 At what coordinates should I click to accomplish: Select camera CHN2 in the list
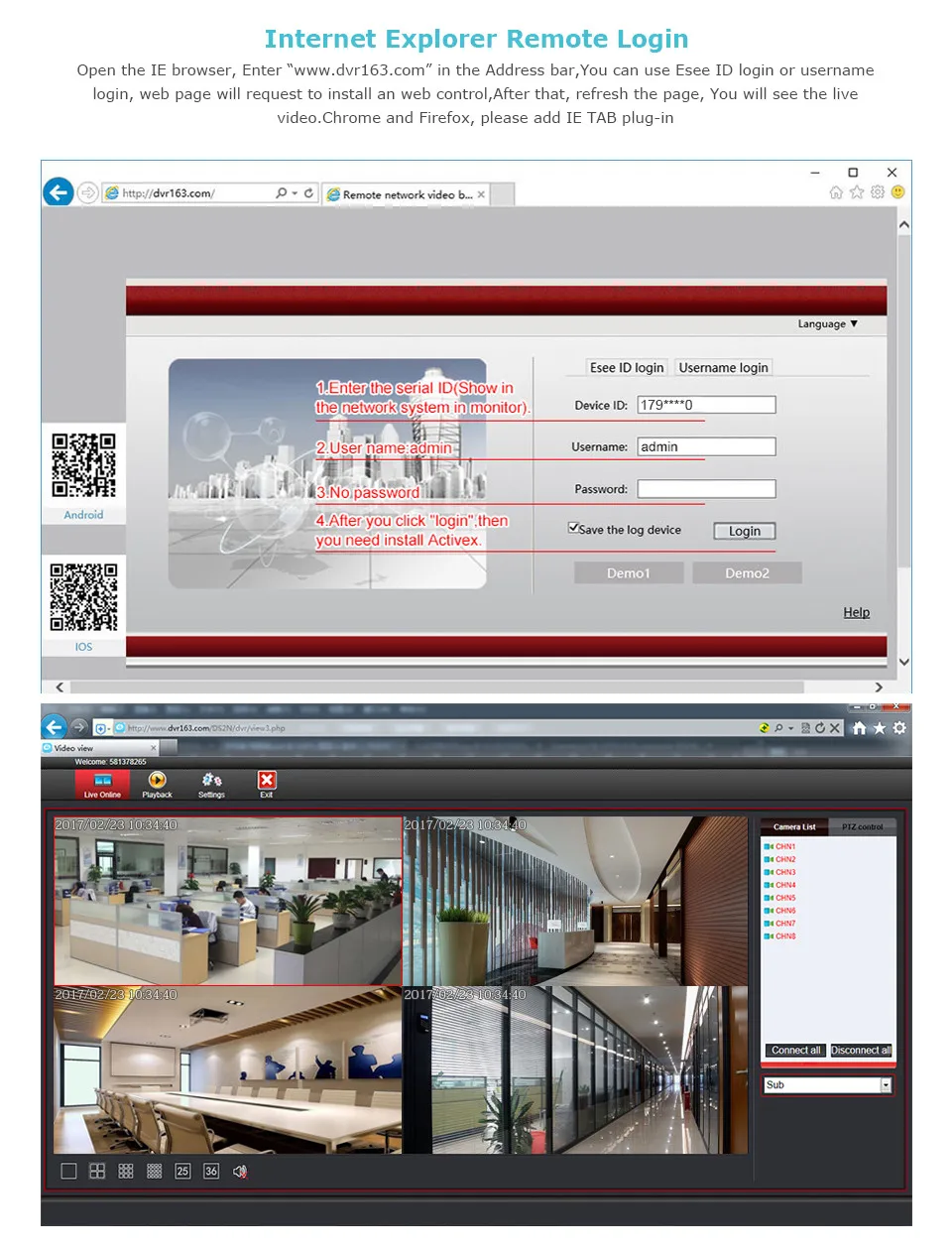[x=780, y=859]
